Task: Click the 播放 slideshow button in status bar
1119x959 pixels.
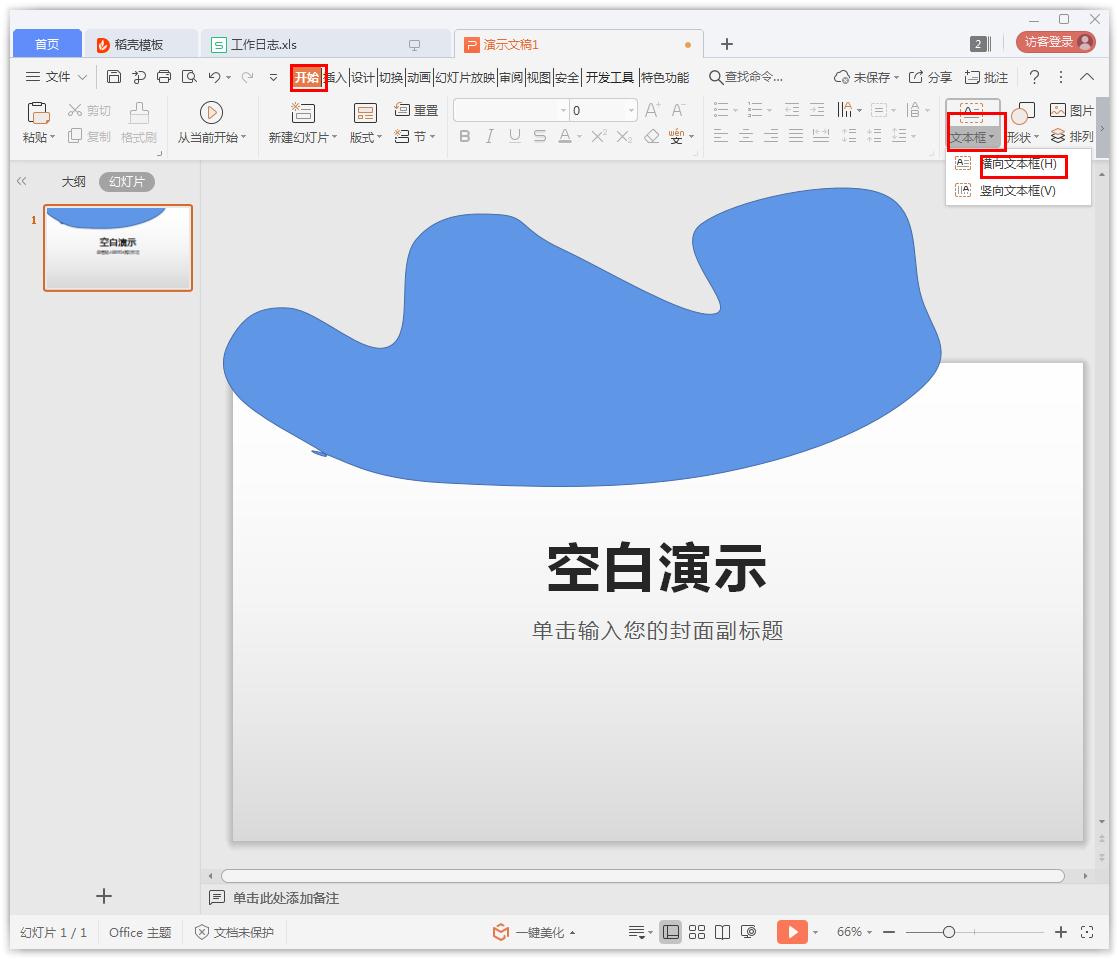Action: pyautogui.click(x=793, y=931)
